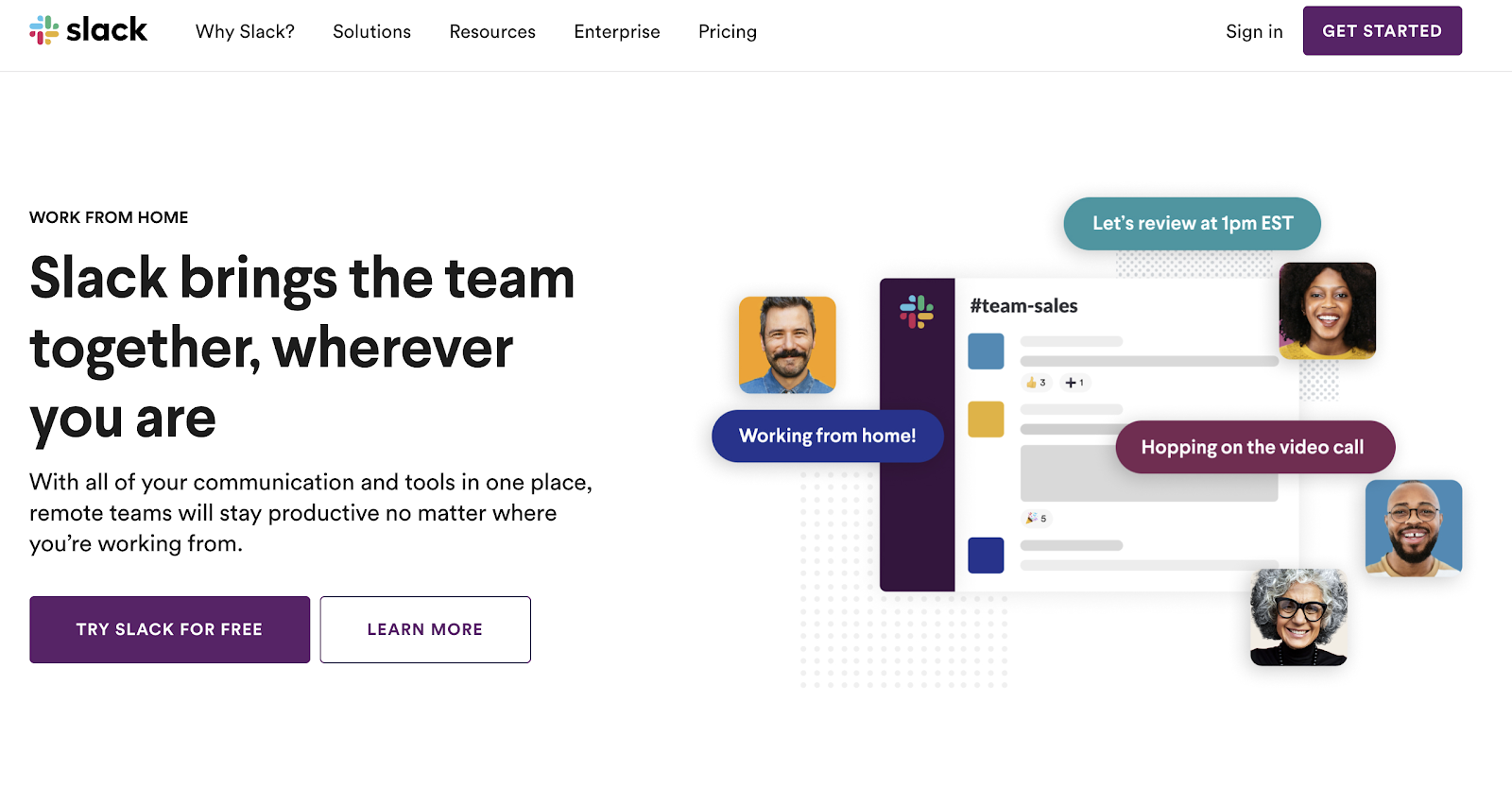1512x805 pixels.
Task: Click the add reaction plus icon
Action: tap(1074, 383)
